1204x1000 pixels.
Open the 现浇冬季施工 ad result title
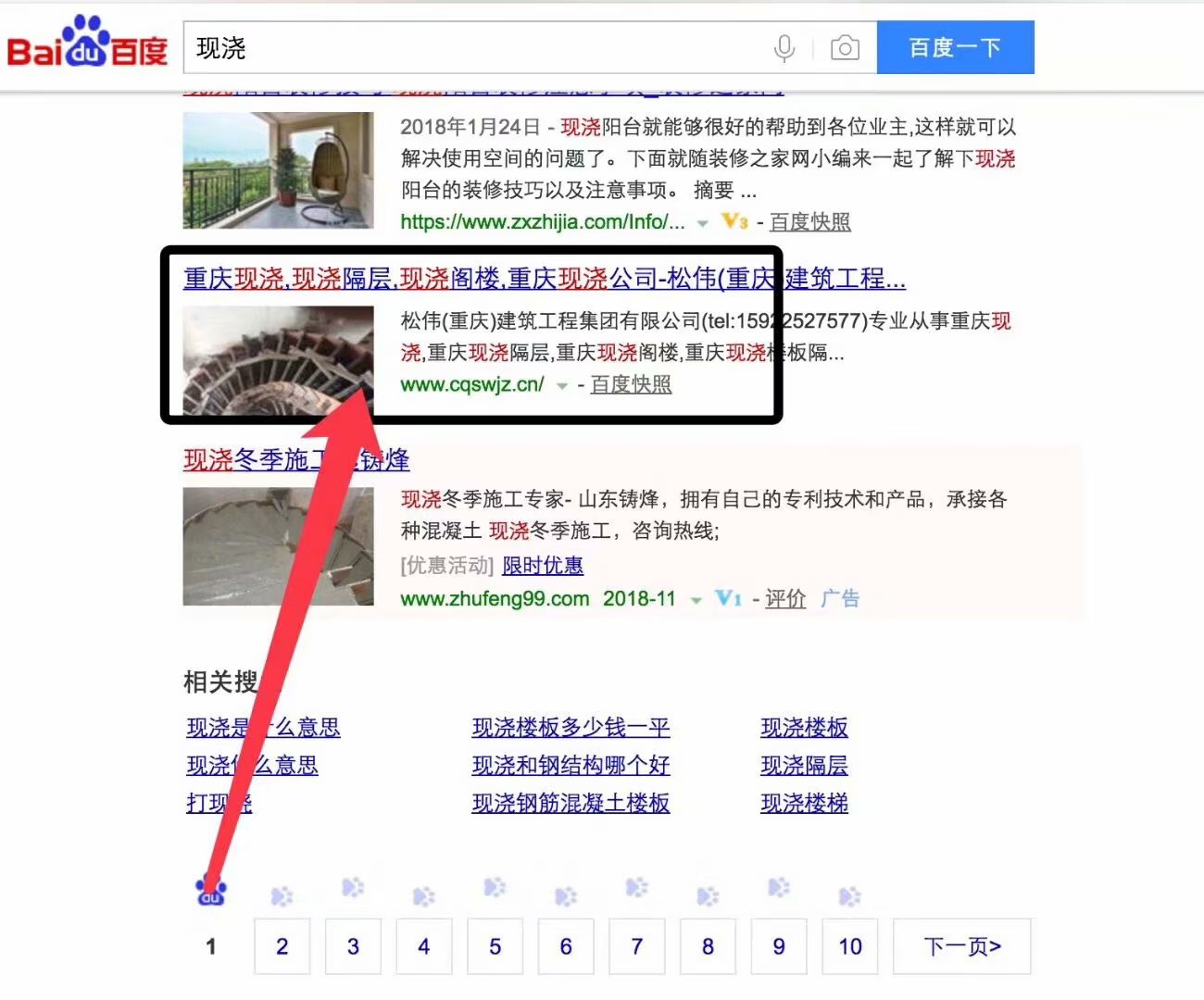[296, 459]
